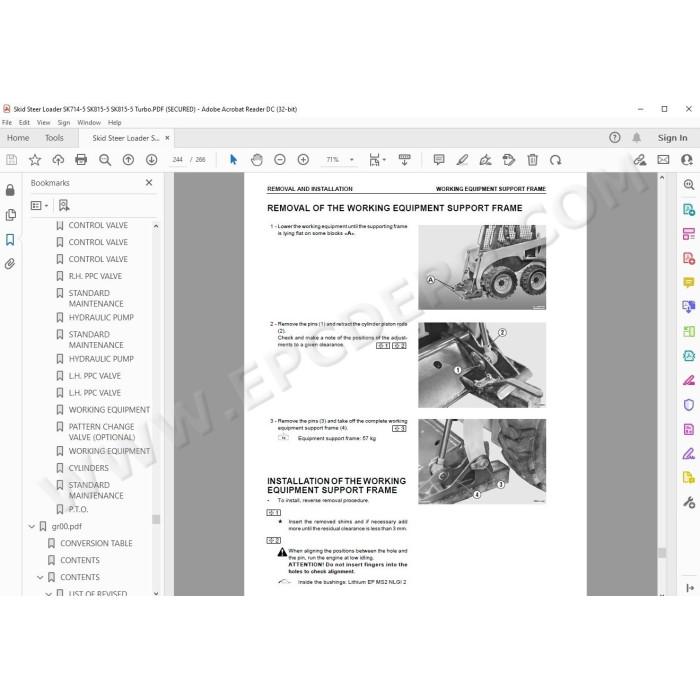Rotate the page with the rotate icon
This screenshot has width=700, height=700.
[x=555, y=160]
